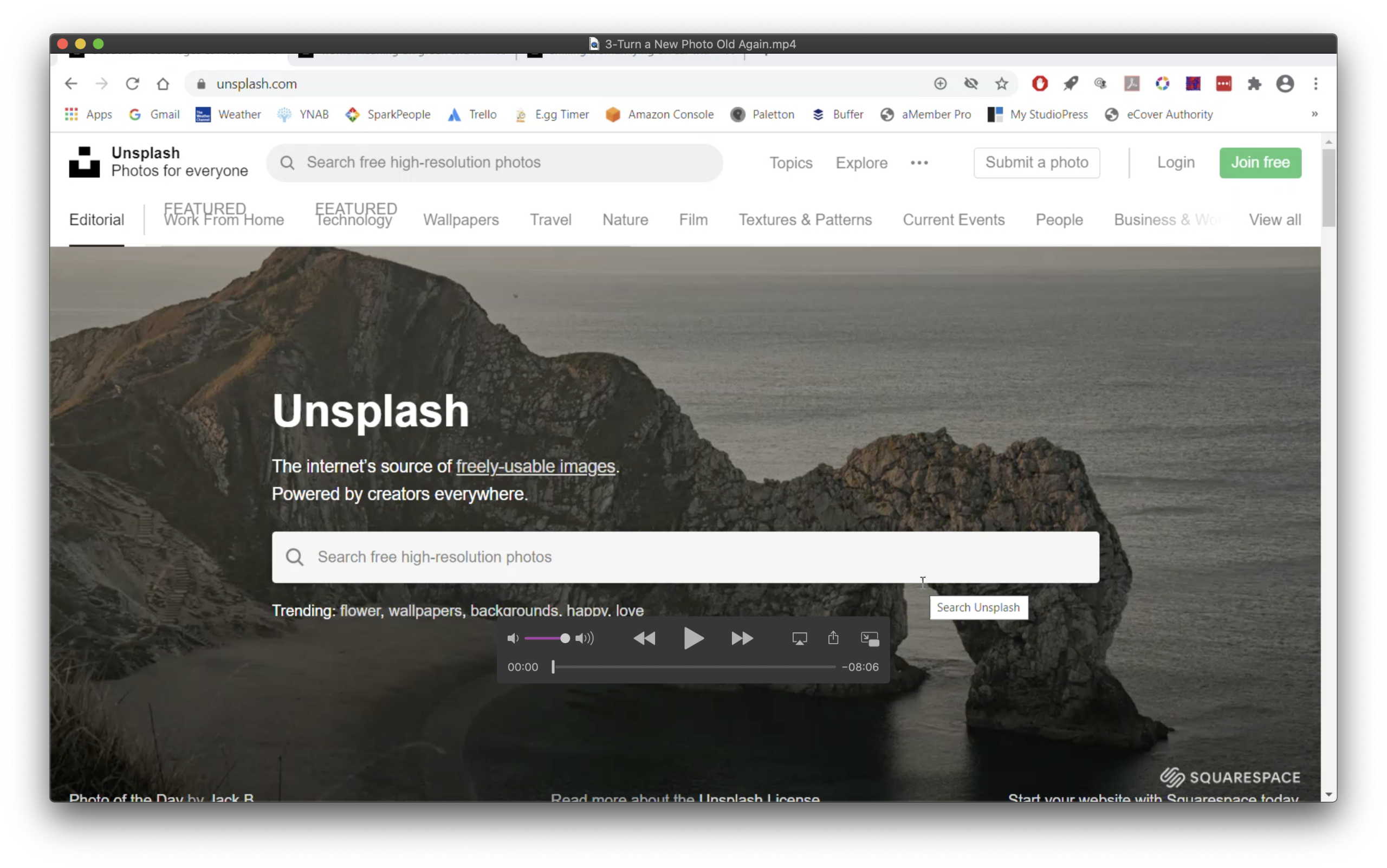Open the Explore menu
1387x868 pixels.
861,163
